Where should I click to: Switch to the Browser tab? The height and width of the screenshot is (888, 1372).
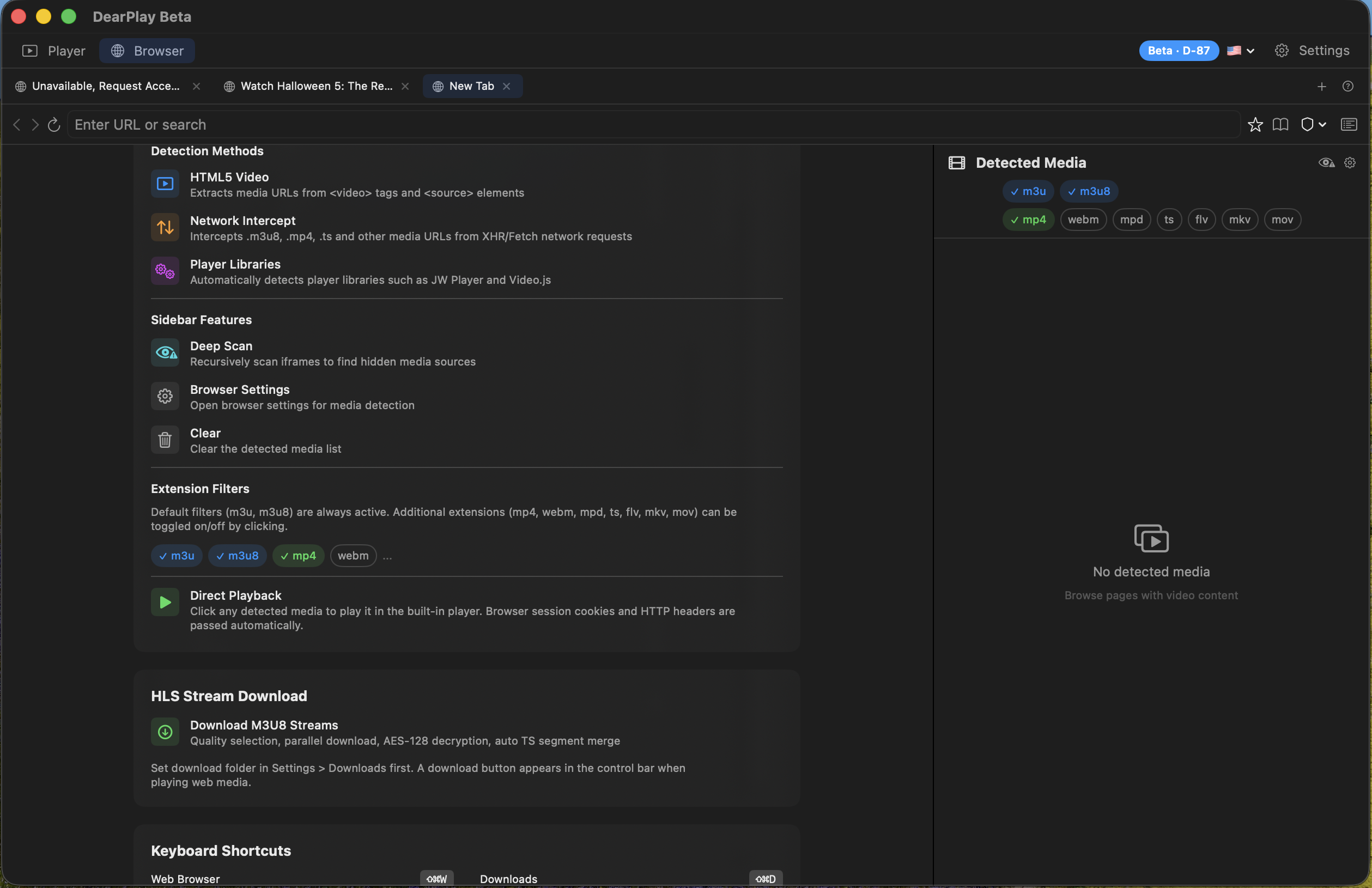click(147, 51)
